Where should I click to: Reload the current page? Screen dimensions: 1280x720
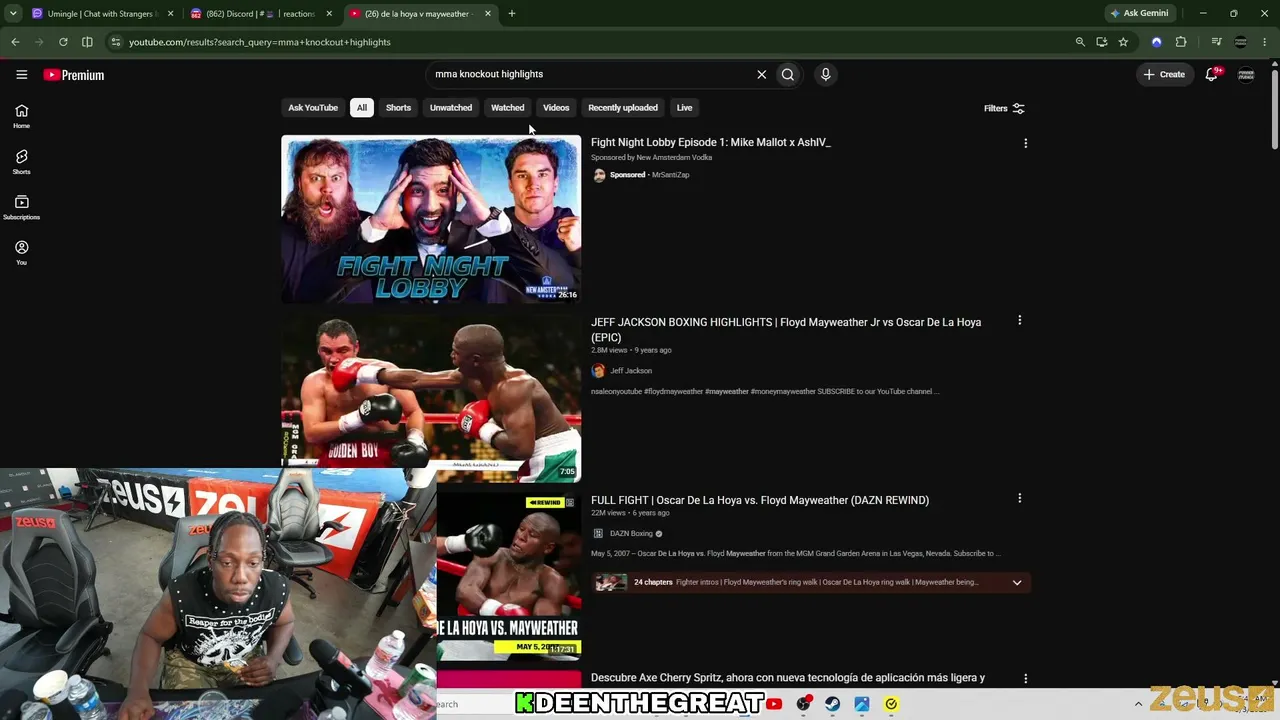pyautogui.click(x=63, y=42)
